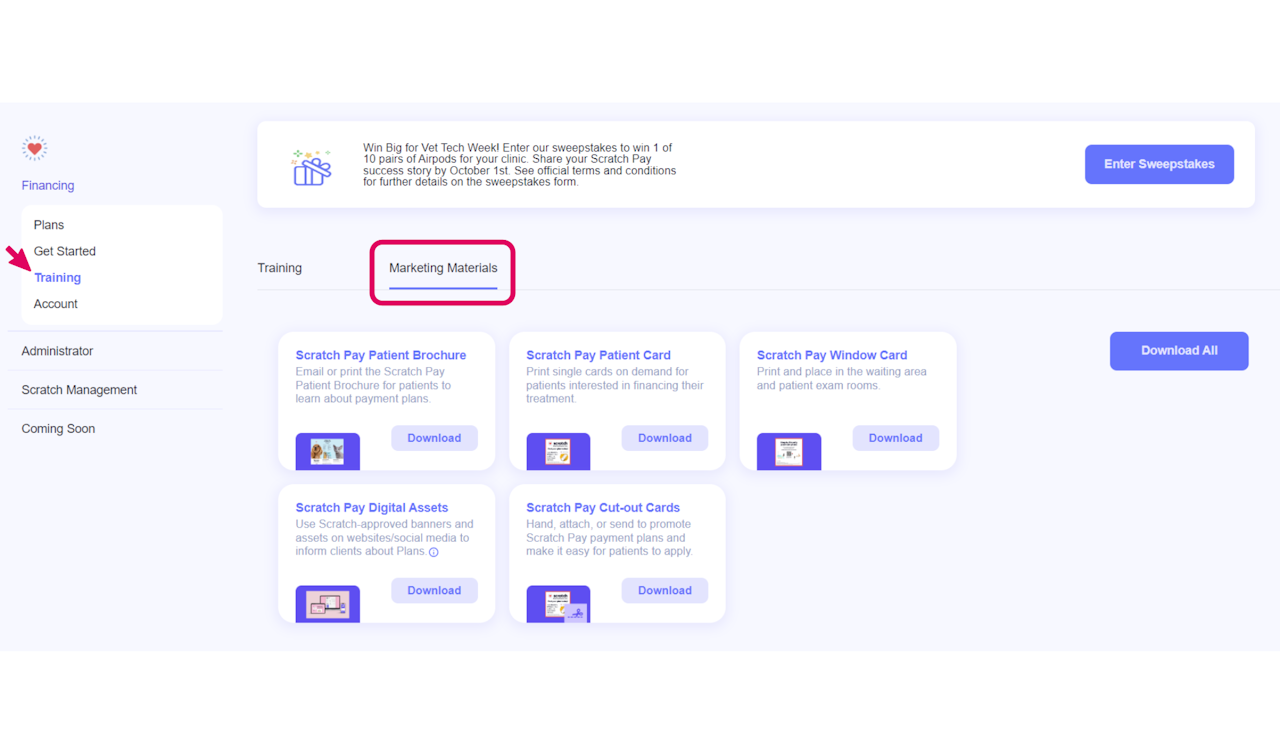Open the Digital Assets thumbnail image
The image size is (1280, 753).
coord(328,604)
